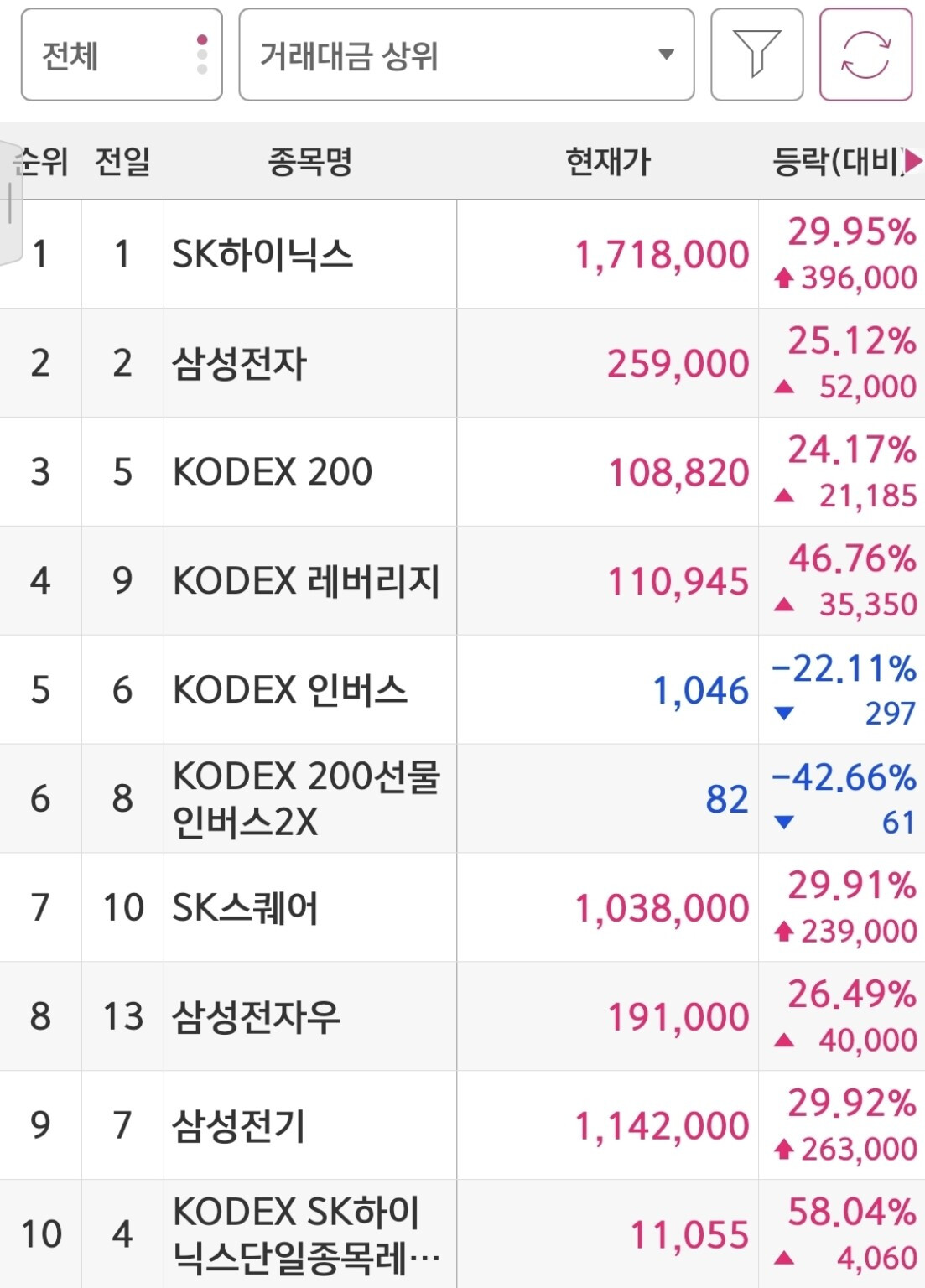
Task: Click the 전일 column header
Action: 122,161
